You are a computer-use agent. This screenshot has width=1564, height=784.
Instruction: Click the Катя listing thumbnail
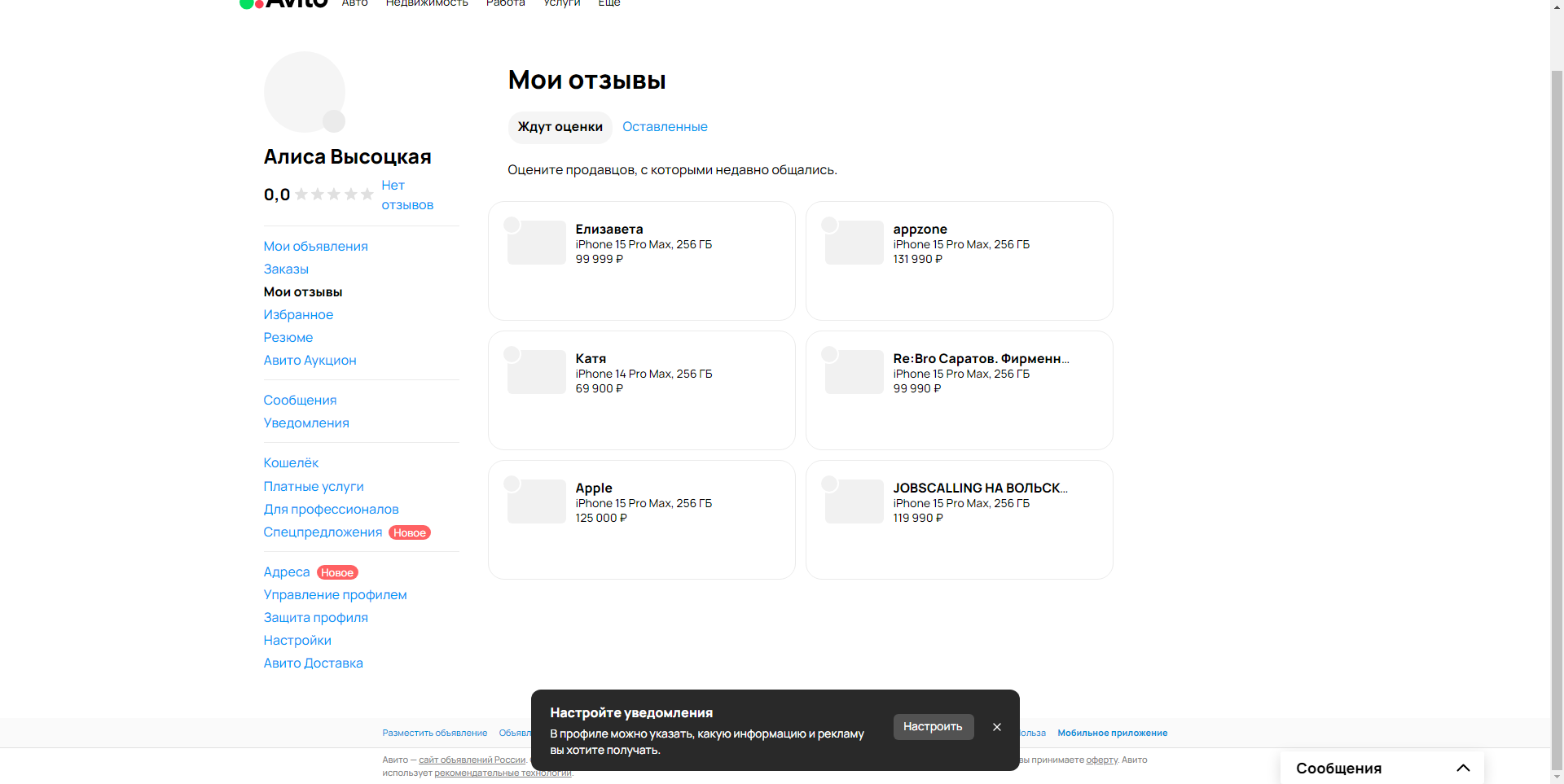(537, 372)
